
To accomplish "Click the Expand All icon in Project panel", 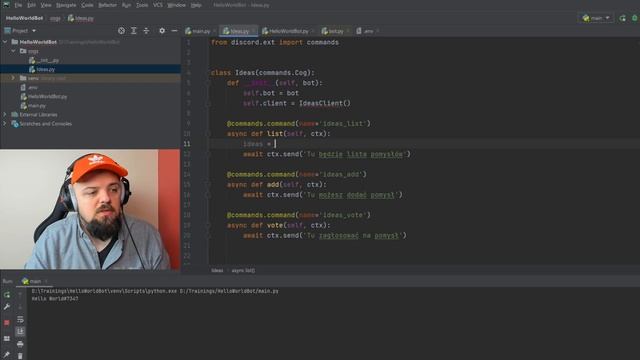I will [x=133, y=31].
